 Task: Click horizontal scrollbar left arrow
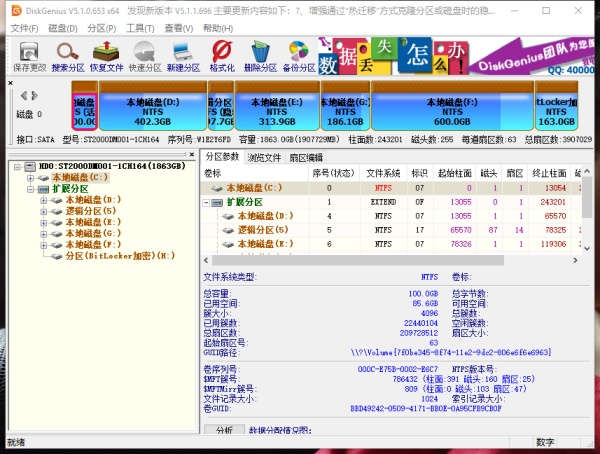pos(206,260)
